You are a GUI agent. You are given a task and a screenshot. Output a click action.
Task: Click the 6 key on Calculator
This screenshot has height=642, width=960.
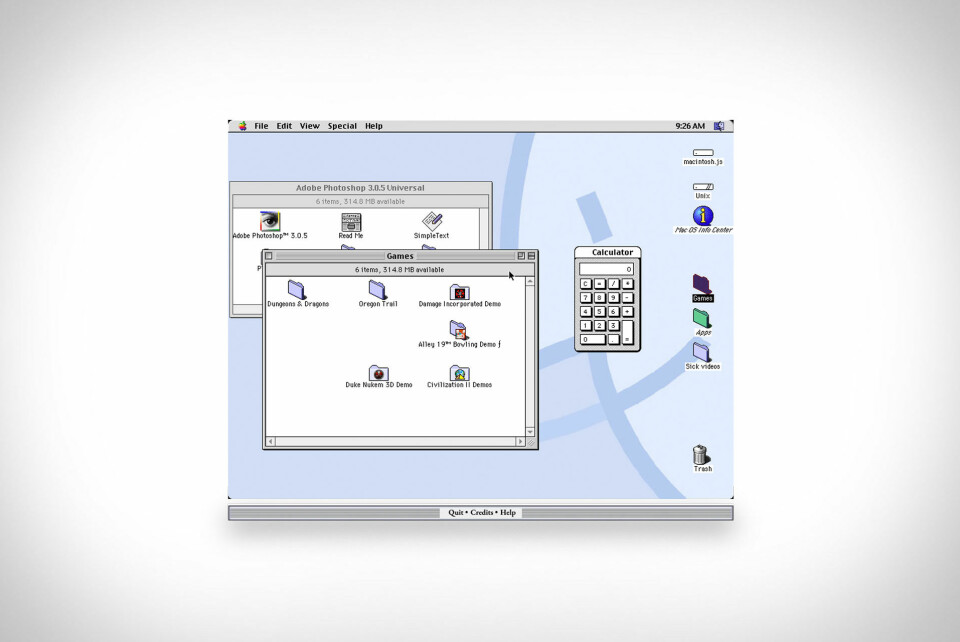[613, 312]
